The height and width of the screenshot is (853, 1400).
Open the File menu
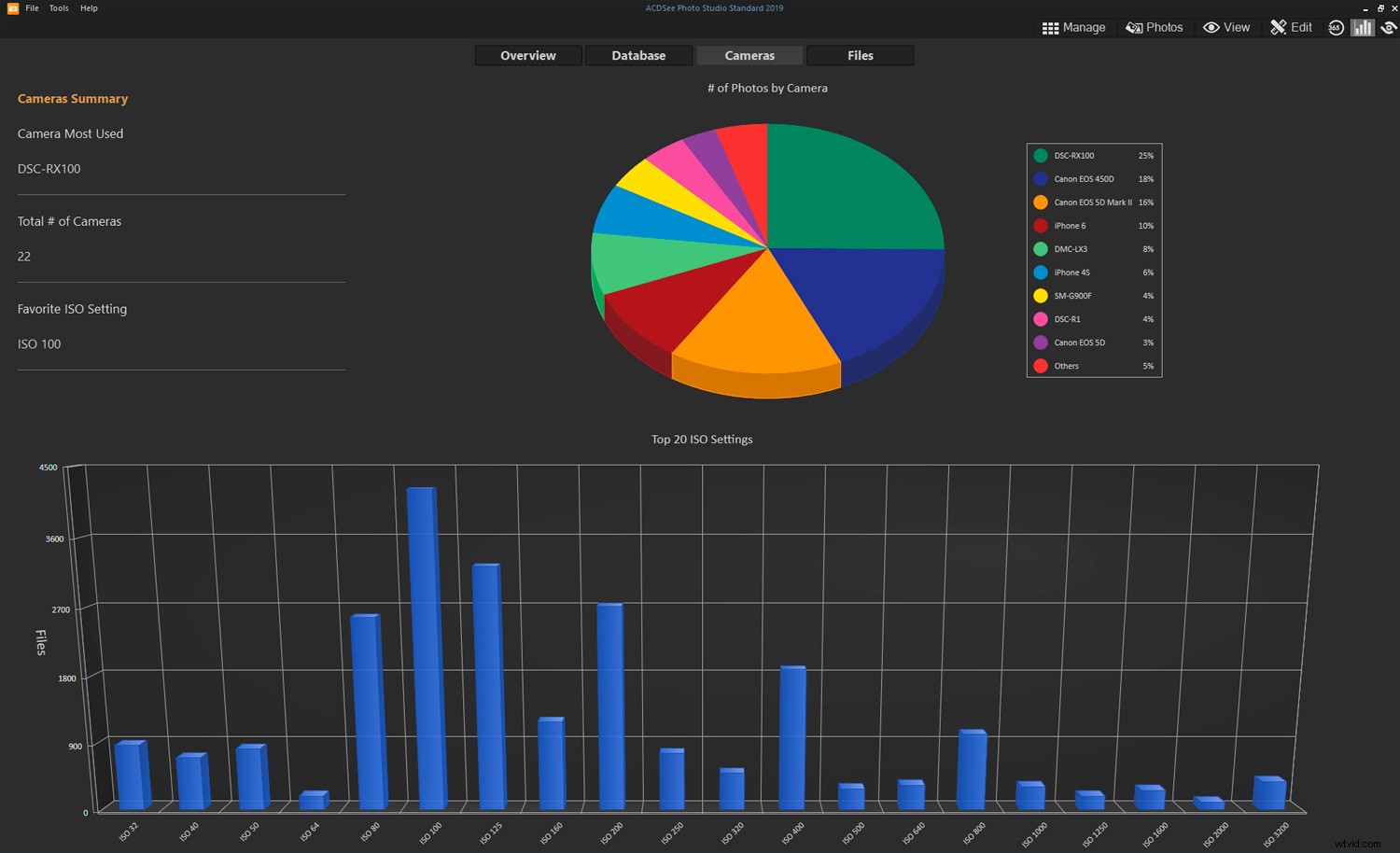(x=33, y=8)
